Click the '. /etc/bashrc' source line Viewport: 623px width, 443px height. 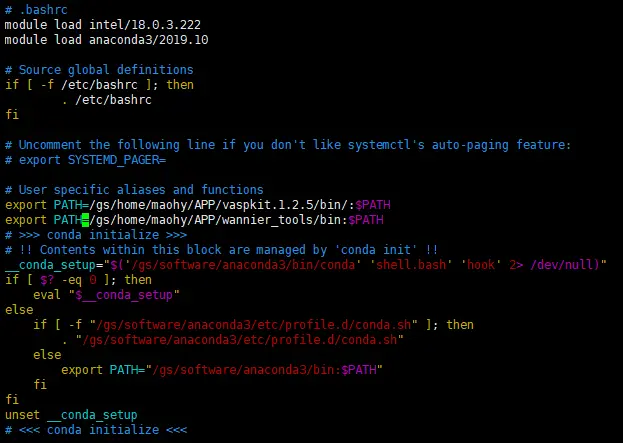tap(107, 100)
